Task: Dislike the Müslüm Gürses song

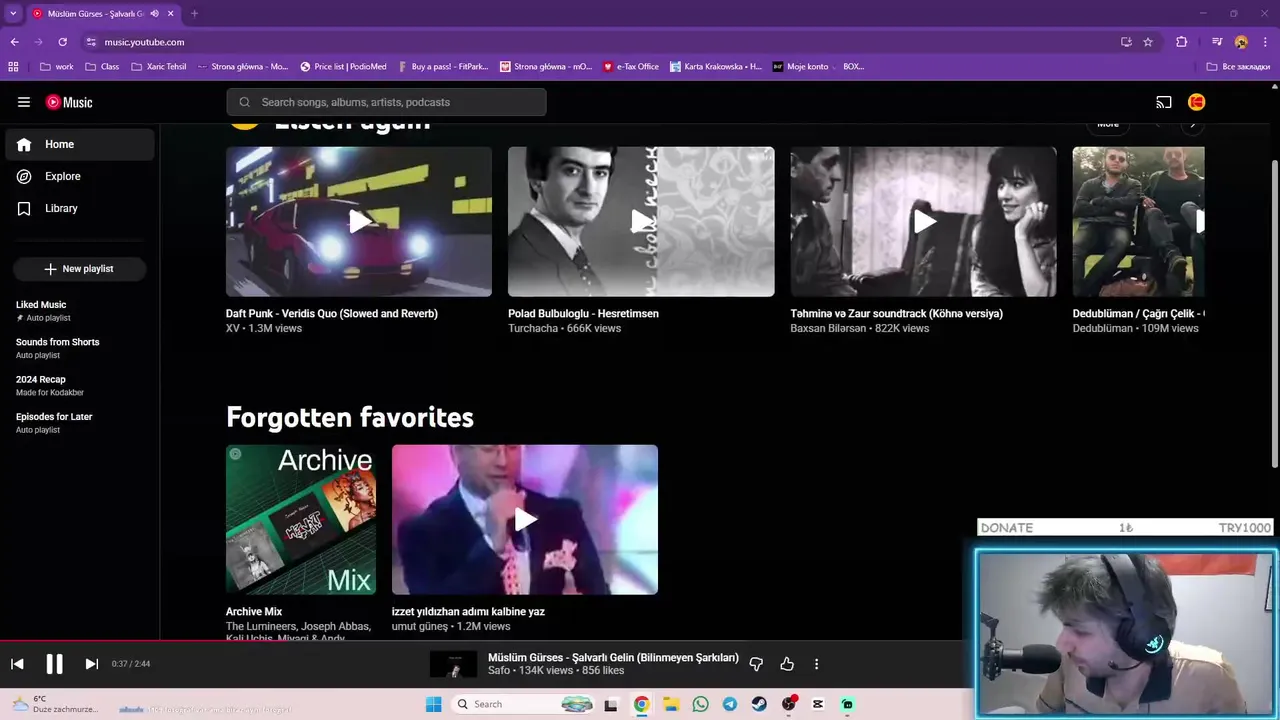Action: pyautogui.click(x=756, y=664)
